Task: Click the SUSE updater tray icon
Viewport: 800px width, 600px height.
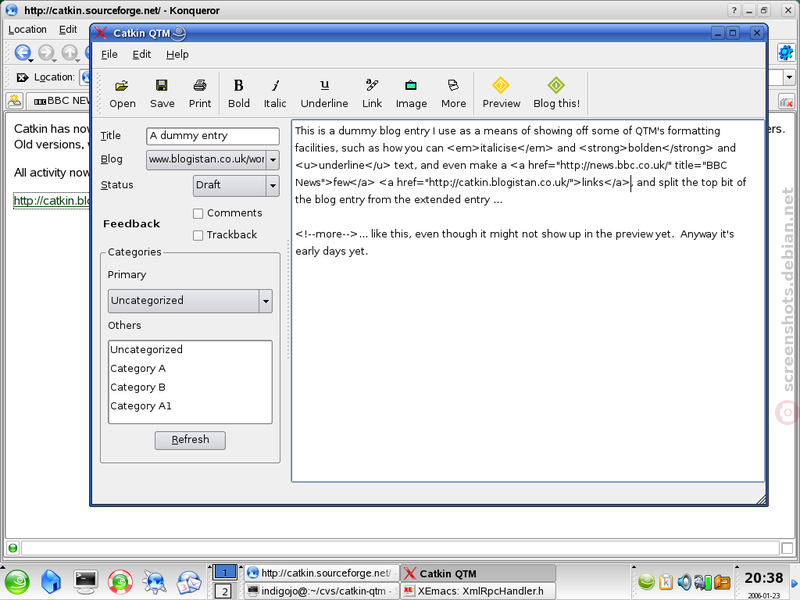Action: point(646,582)
